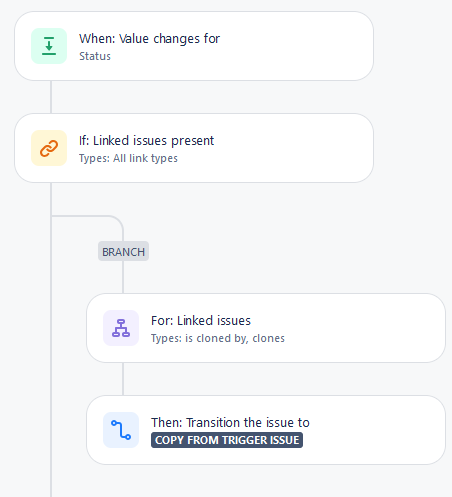Open the 'When: Value changes for' trigger card
The width and height of the screenshot is (452, 497).
(194, 46)
